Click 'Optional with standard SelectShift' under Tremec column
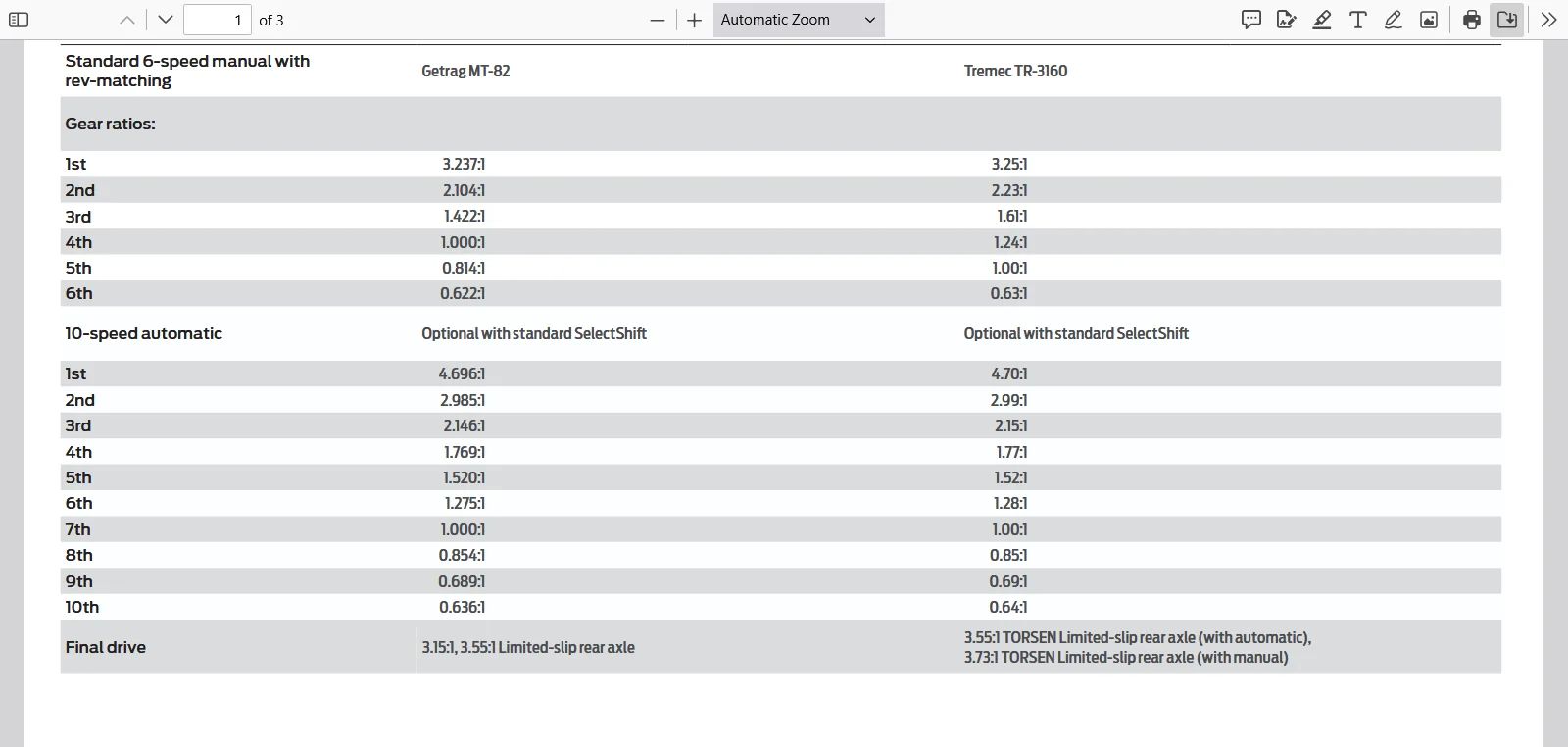The image size is (1568, 747). (x=1076, y=333)
